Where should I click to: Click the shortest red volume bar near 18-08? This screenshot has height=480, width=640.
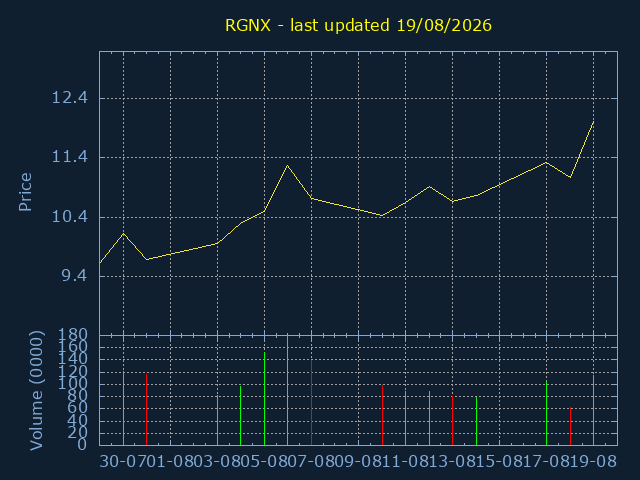570,426
